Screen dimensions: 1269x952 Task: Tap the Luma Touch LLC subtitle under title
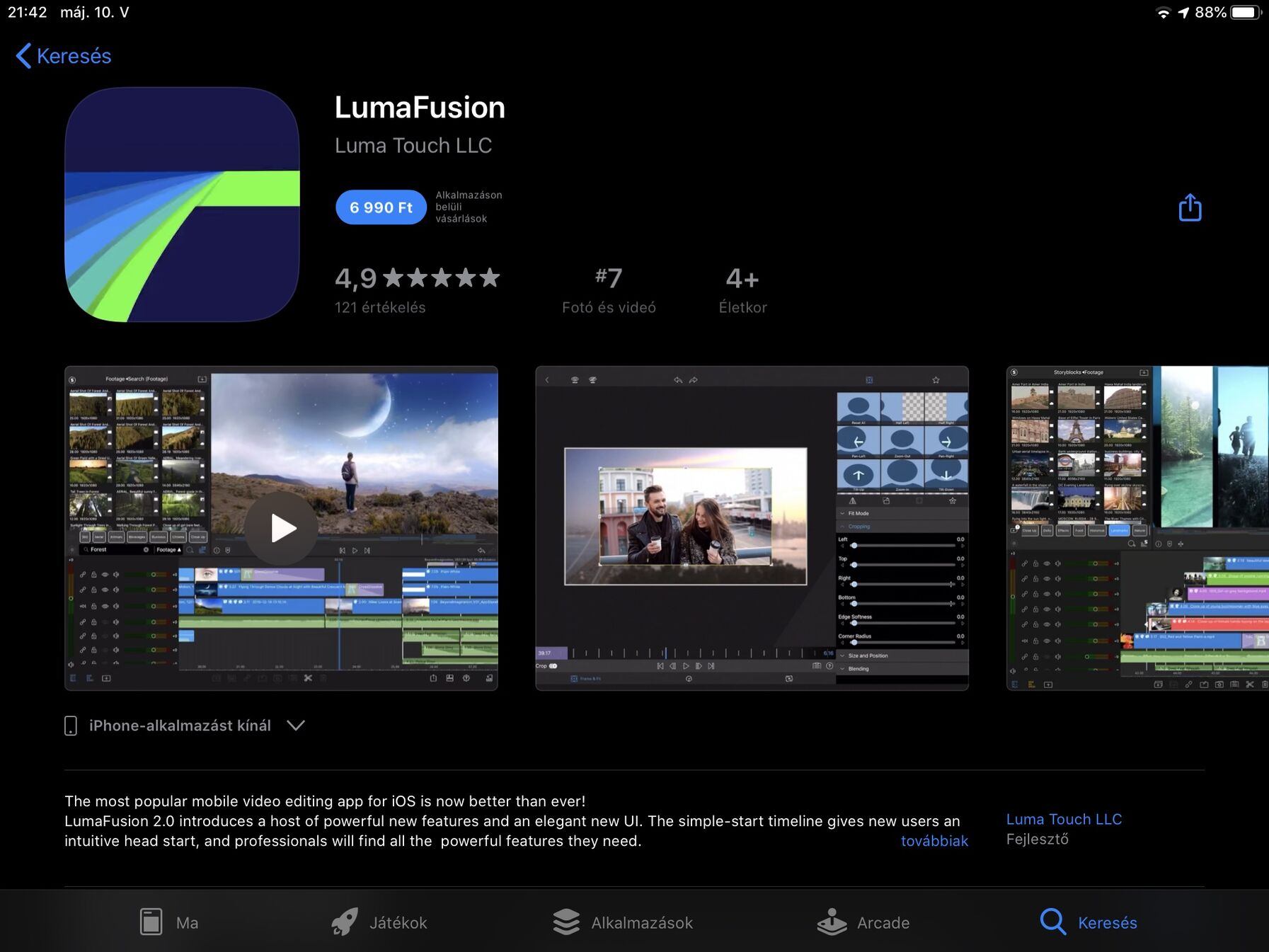pyautogui.click(x=413, y=145)
